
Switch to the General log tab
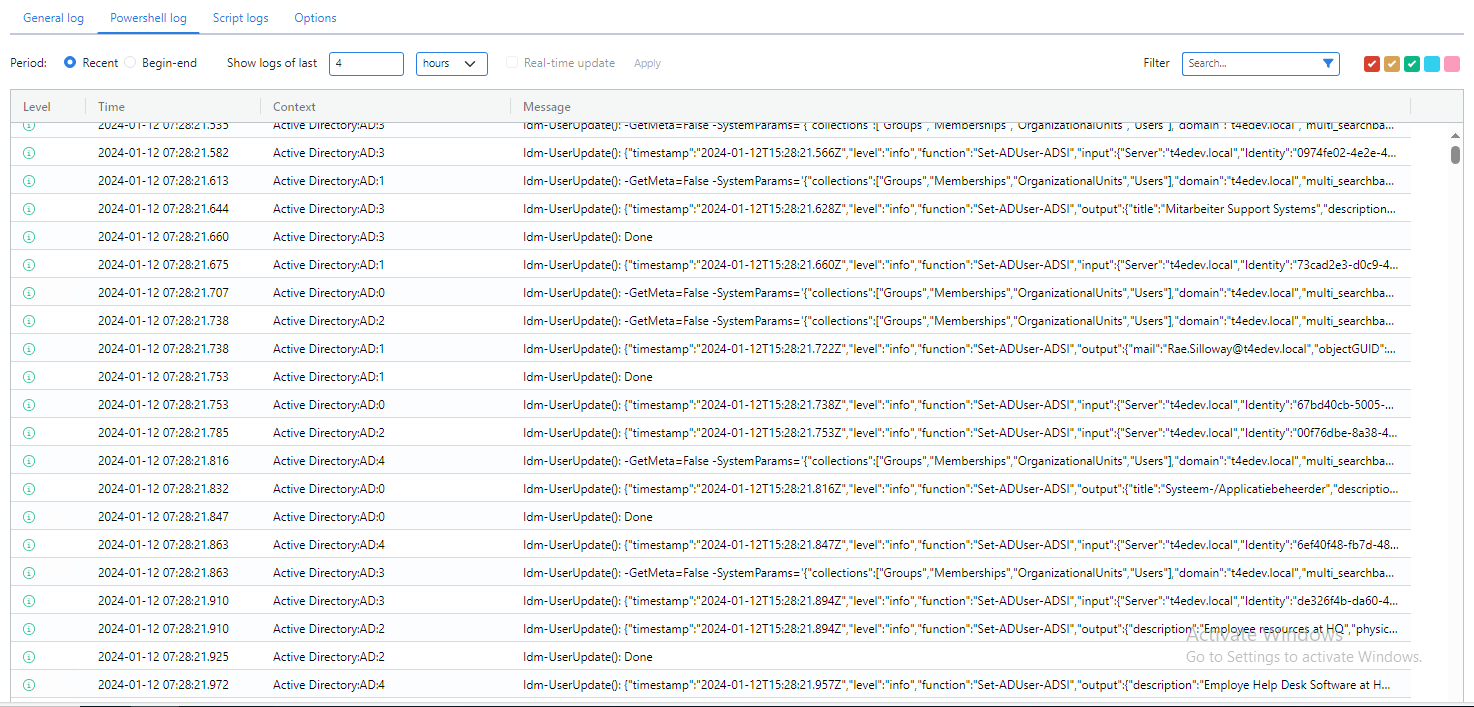[53, 17]
